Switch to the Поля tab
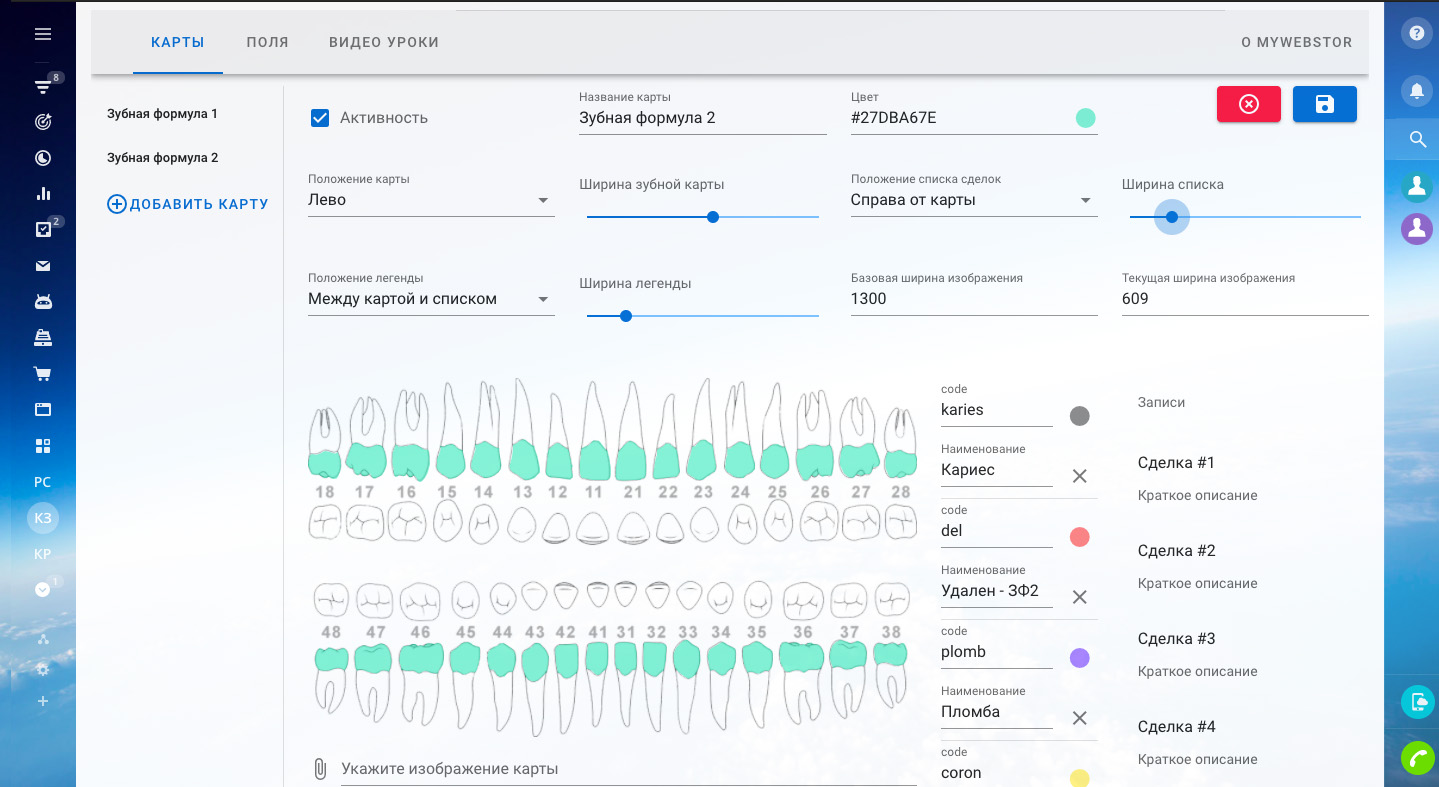Viewport: 1439px width, 787px height. [x=267, y=42]
